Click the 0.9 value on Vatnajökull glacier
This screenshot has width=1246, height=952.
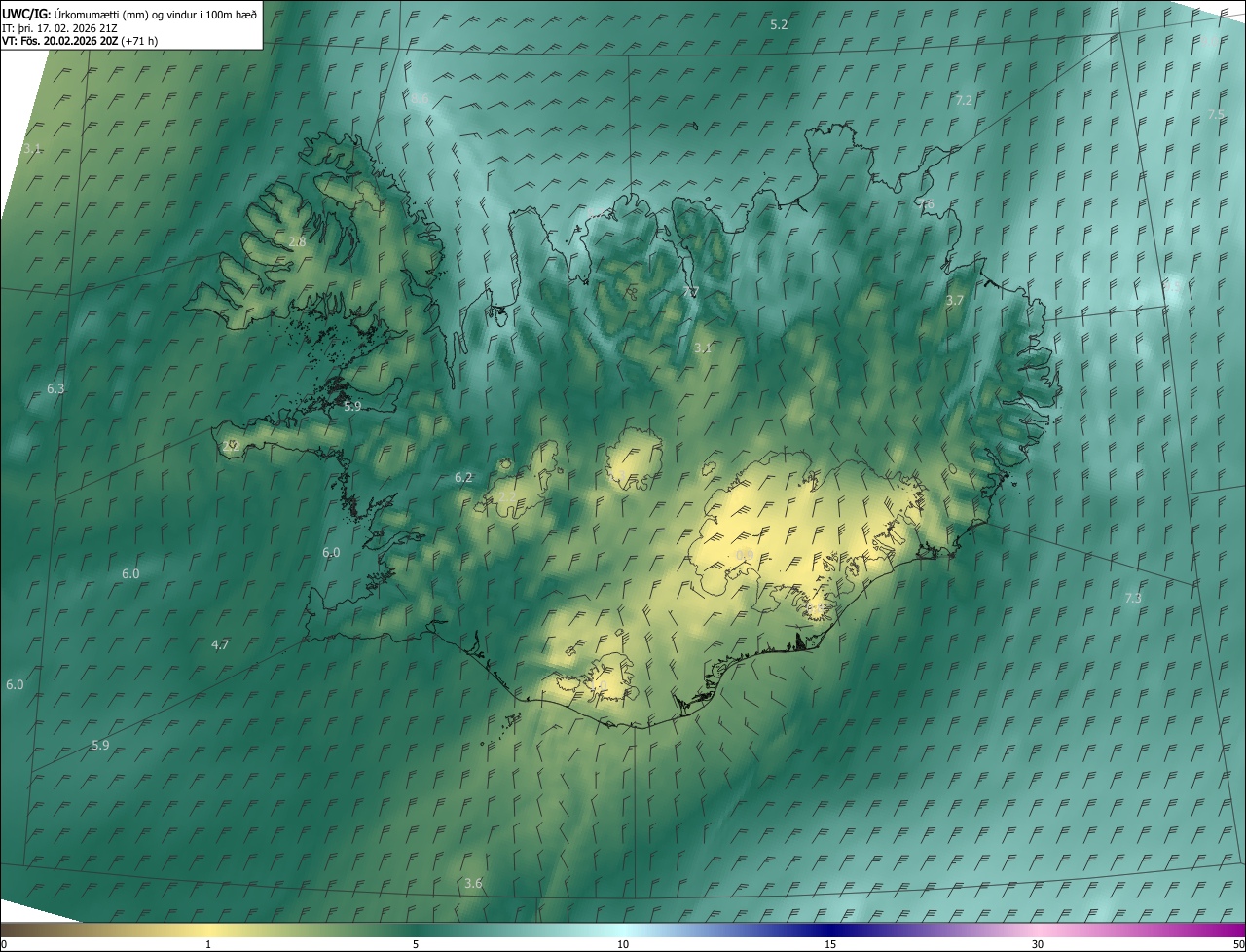[745, 555]
